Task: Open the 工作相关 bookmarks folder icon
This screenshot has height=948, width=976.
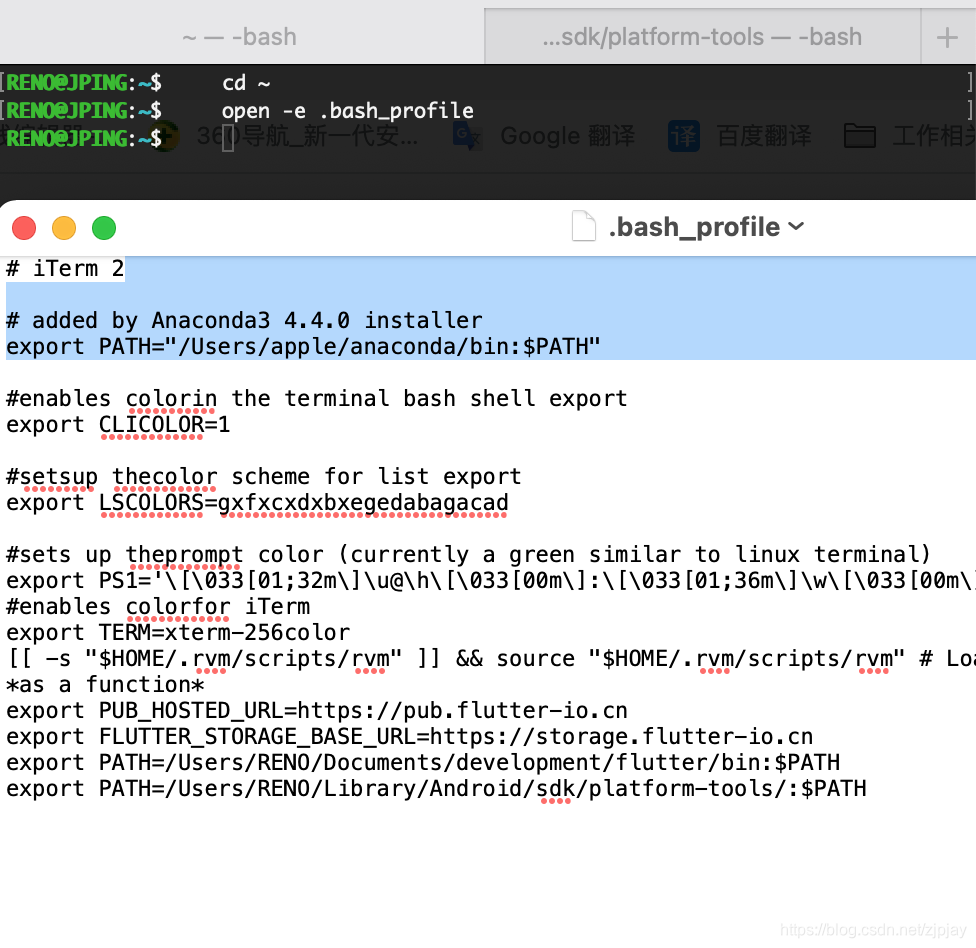Action: point(860,136)
